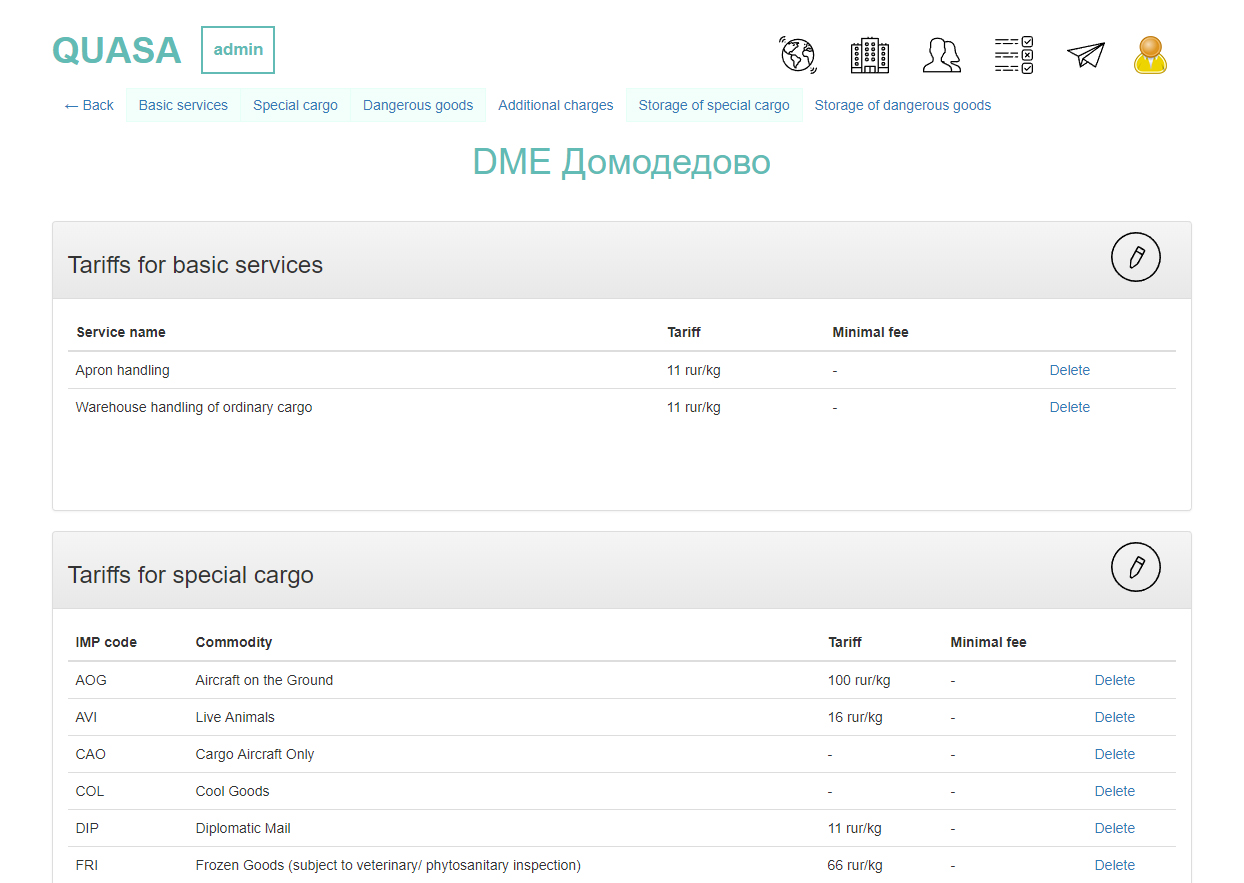Go to Additional charges tab

(x=556, y=105)
